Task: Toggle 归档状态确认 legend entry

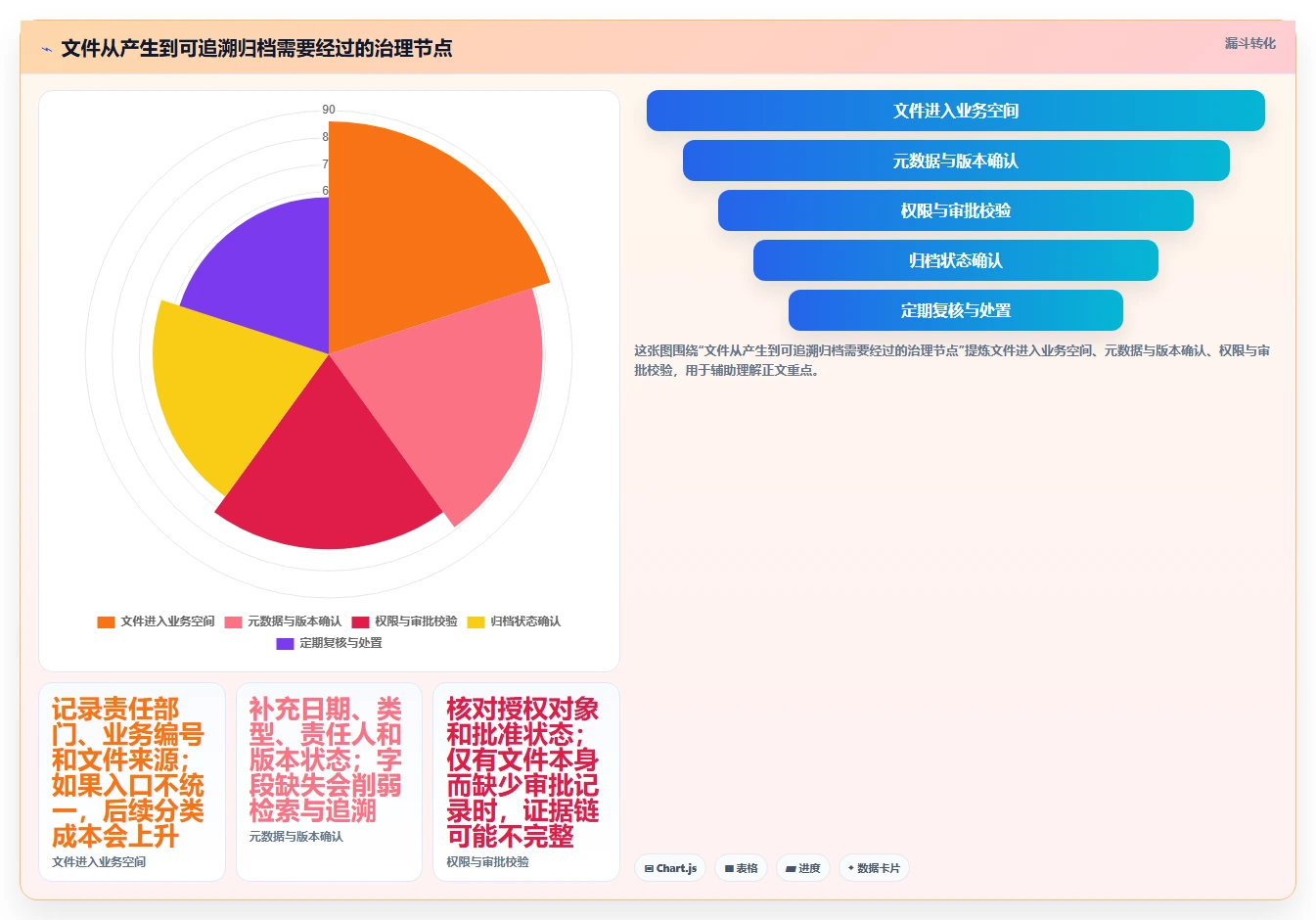Action: [x=514, y=621]
